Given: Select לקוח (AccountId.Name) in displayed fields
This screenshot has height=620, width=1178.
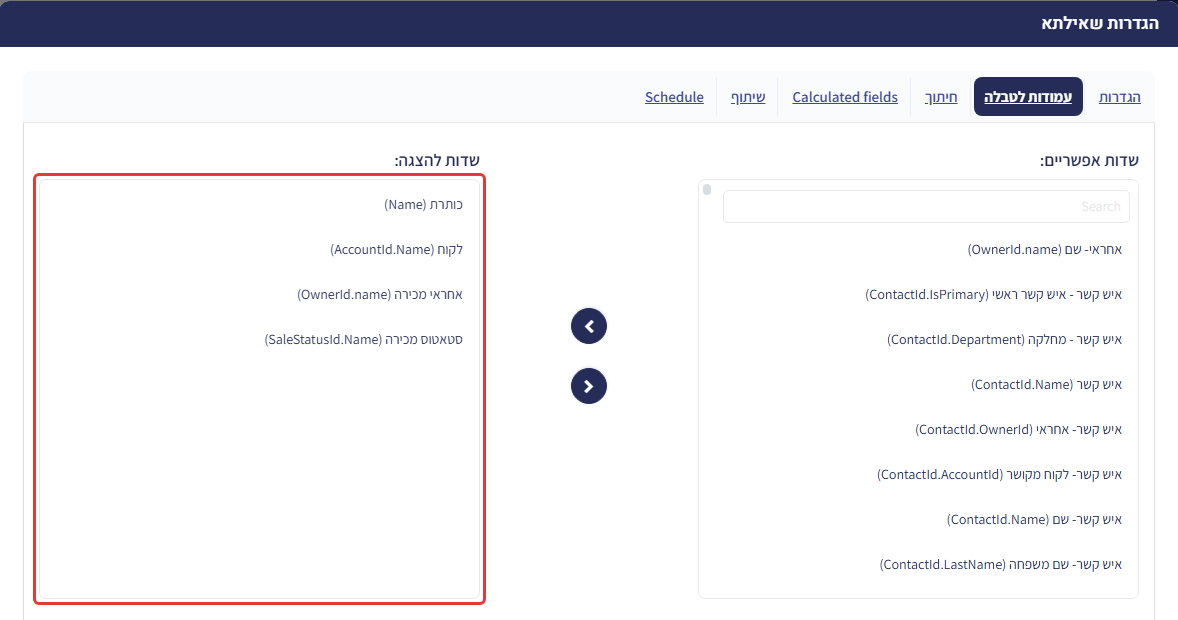Looking at the screenshot, I should tap(396, 250).
